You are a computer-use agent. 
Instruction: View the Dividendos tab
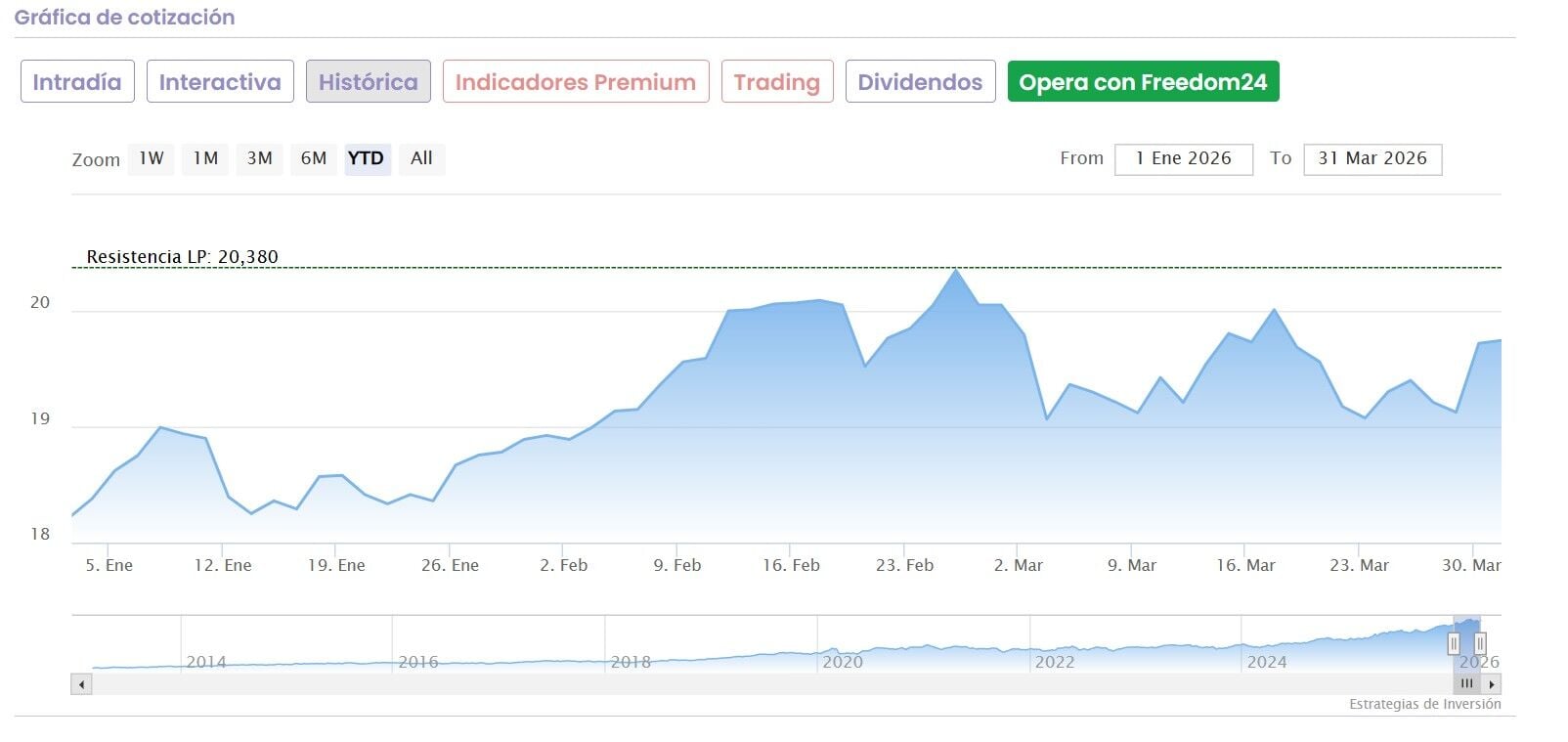[x=920, y=82]
